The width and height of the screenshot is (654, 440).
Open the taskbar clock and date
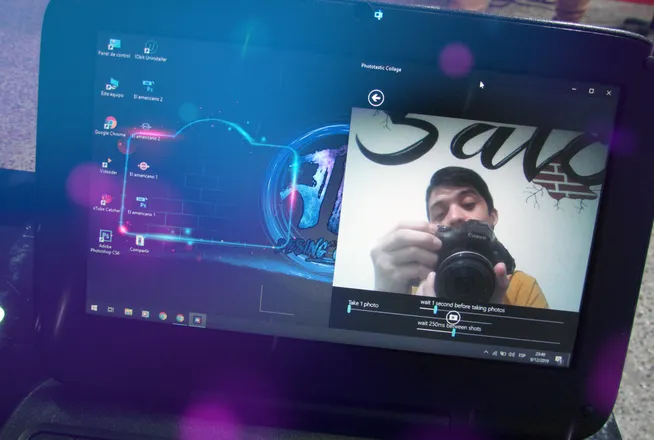click(x=539, y=357)
